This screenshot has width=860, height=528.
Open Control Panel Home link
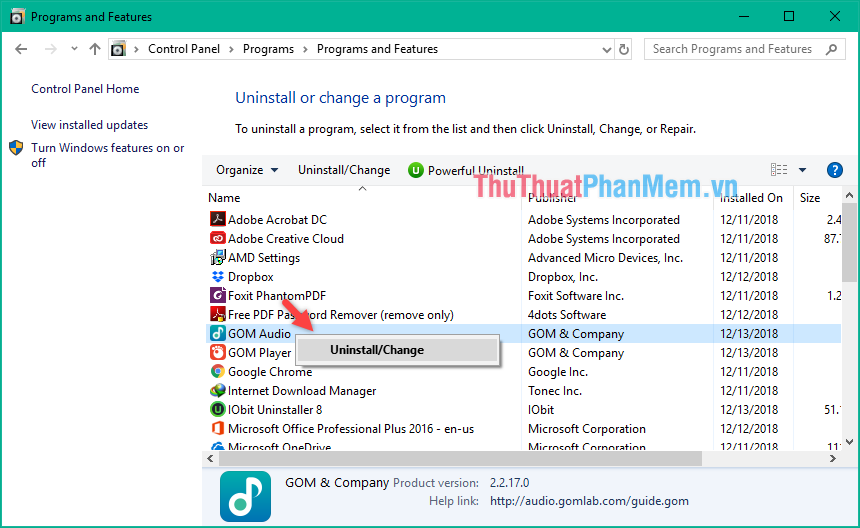(x=85, y=89)
